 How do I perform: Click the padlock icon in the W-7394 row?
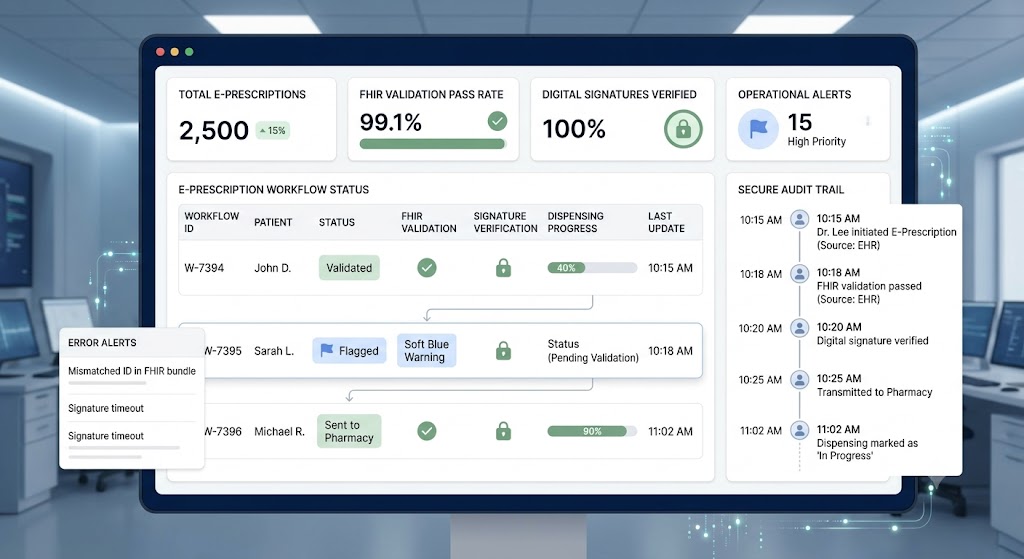(504, 268)
